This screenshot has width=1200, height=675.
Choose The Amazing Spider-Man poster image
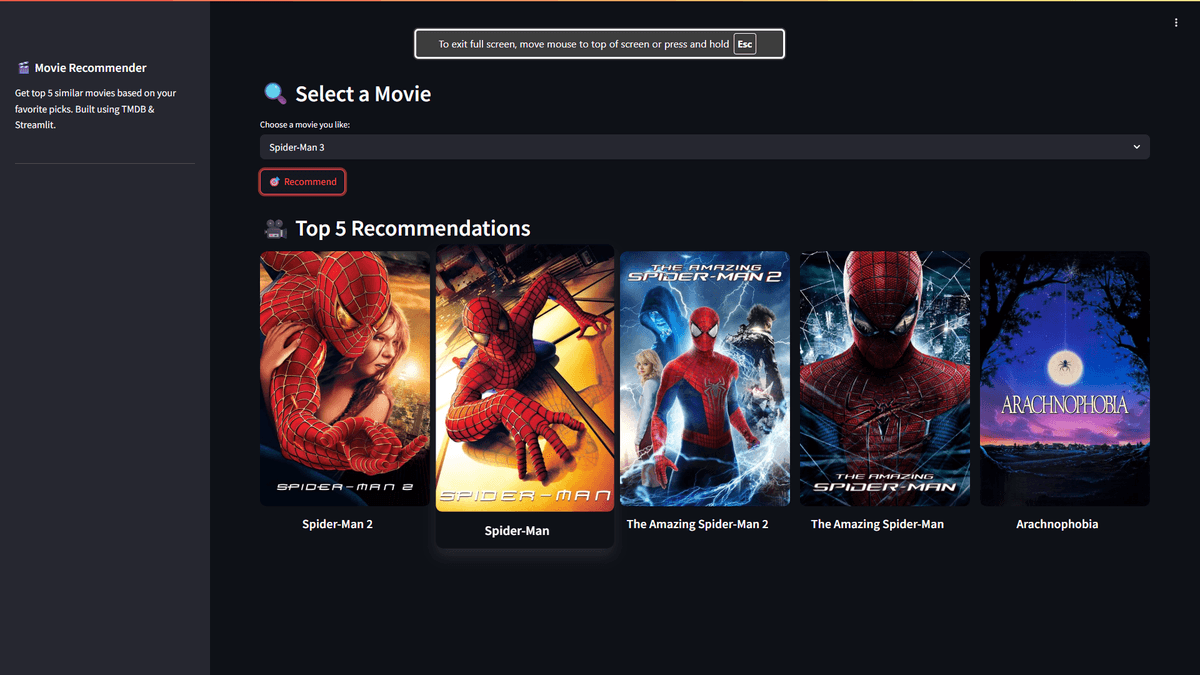pyautogui.click(x=885, y=378)
